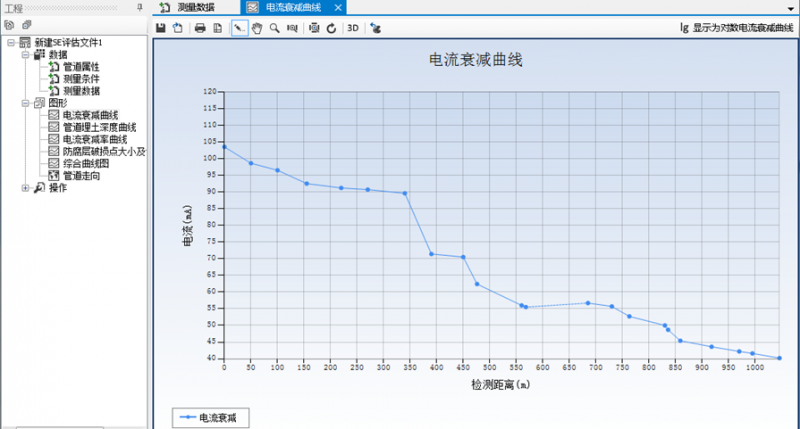Image resolution: width=800 pixels, height=429 pixels.
Task: Open 管道埋土深度曲线 in the tree
Action: coord(98,127)
